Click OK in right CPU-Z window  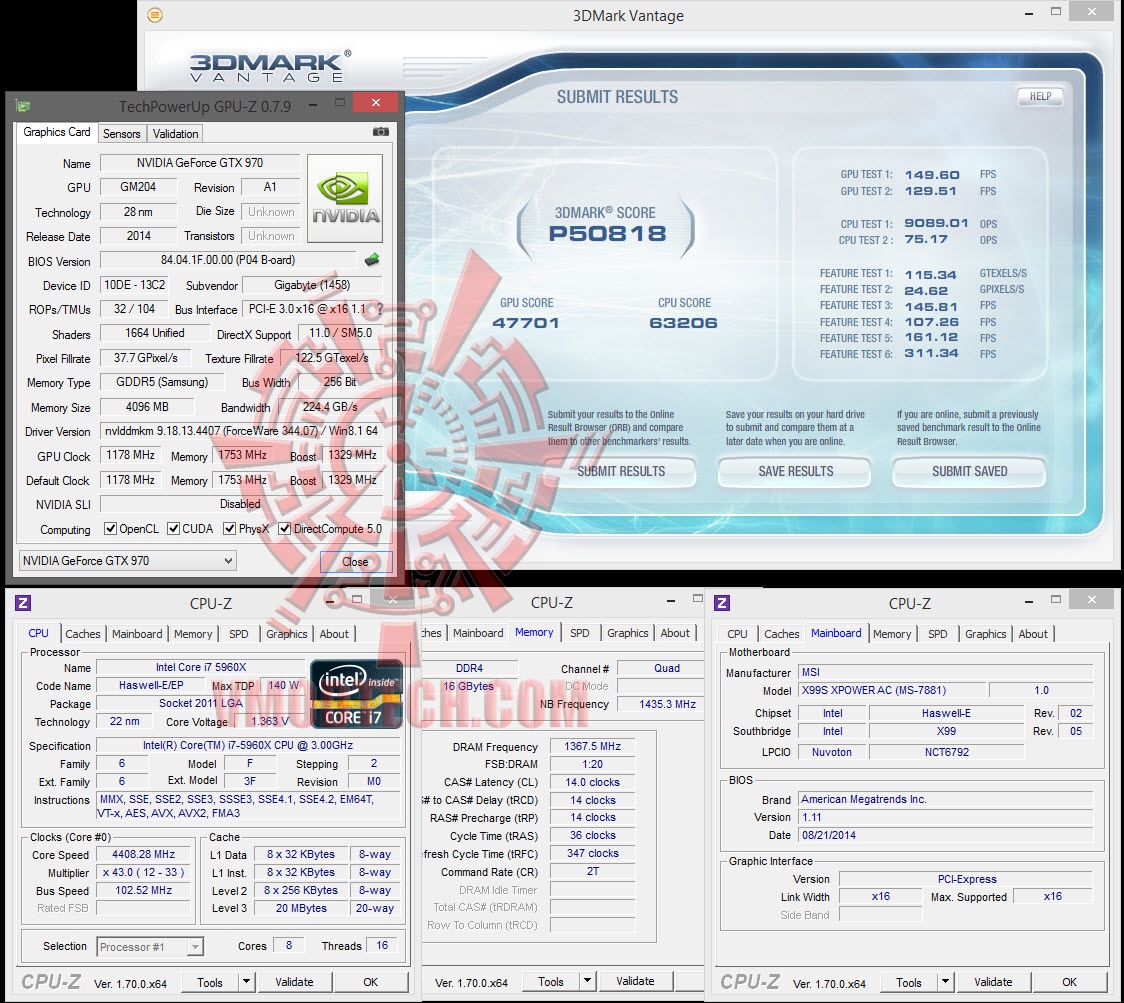pos(1070,981)
